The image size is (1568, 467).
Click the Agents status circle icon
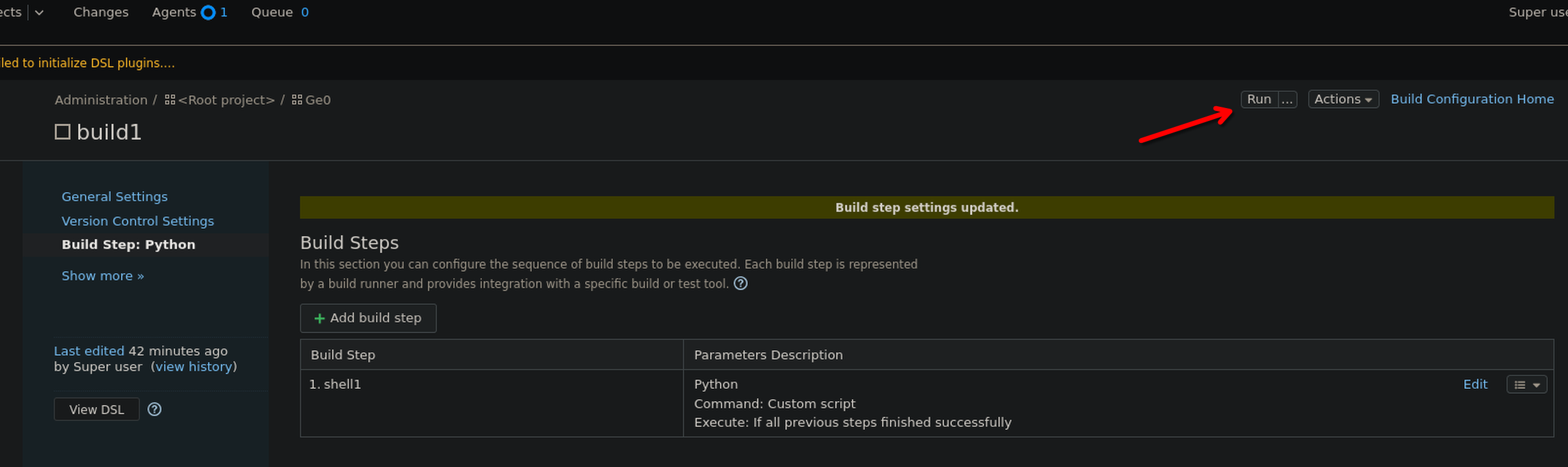pos(208,12)
